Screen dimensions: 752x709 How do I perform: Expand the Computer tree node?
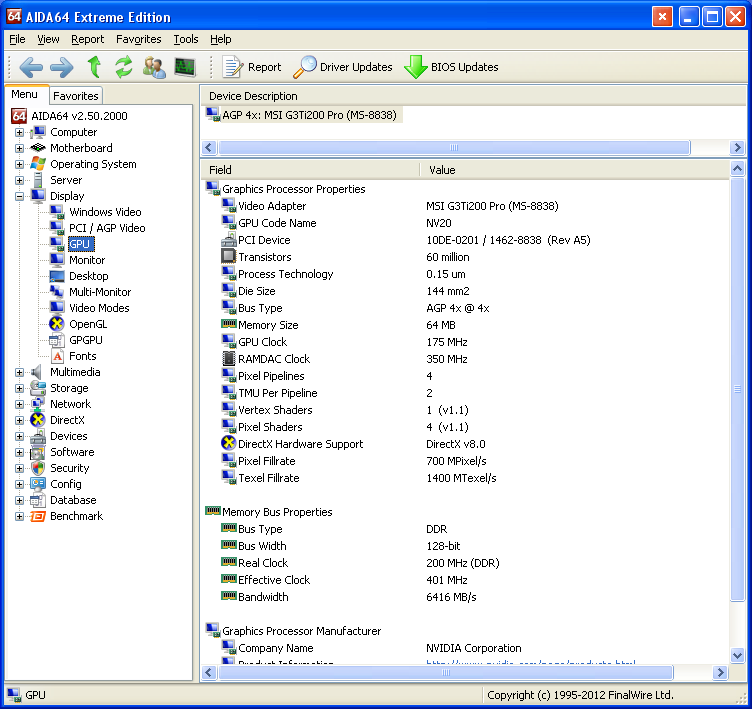coord(19,132)
